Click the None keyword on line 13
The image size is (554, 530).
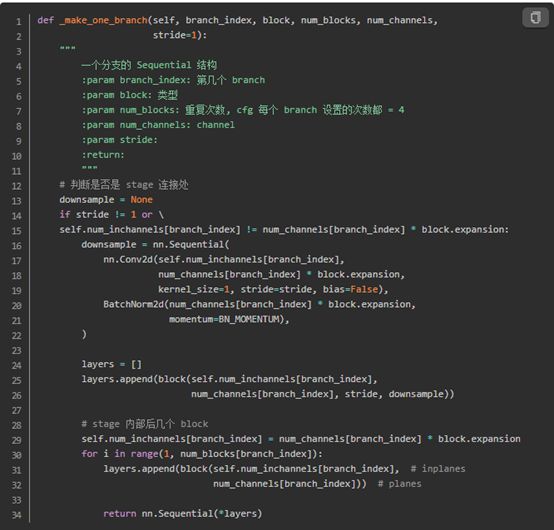click(141, 200)
